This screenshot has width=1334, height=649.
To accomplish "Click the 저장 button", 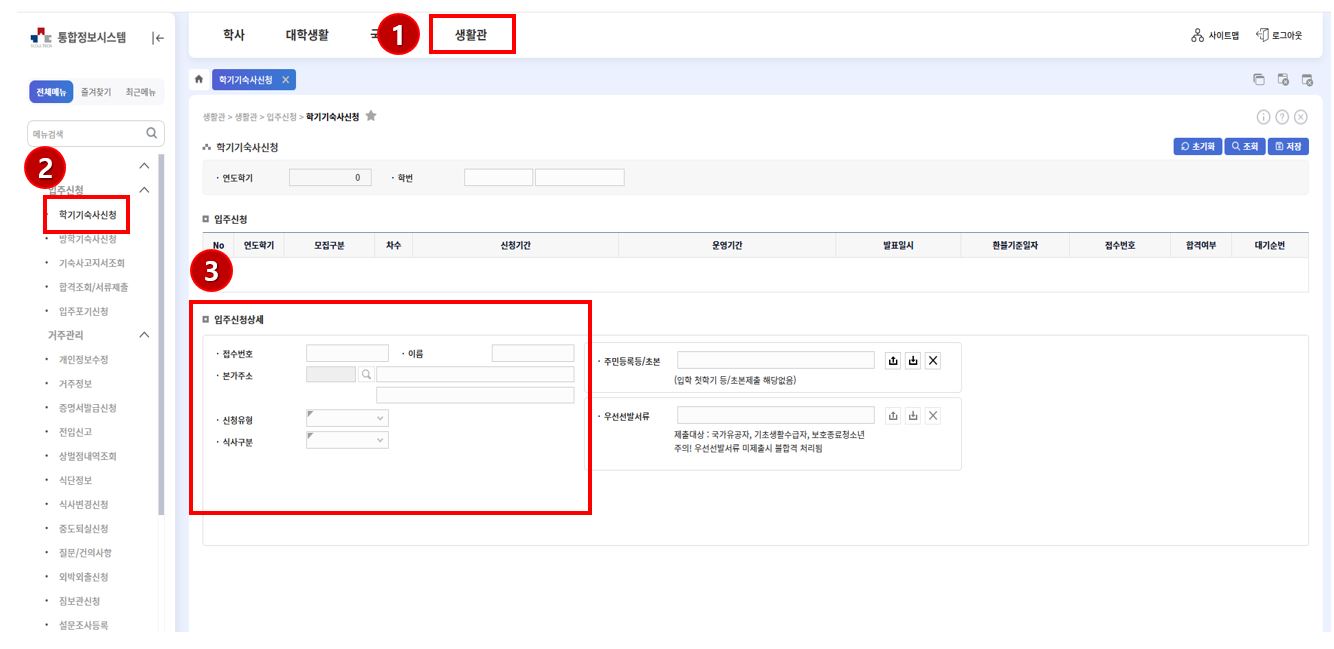I will [x=1288, y=146].
